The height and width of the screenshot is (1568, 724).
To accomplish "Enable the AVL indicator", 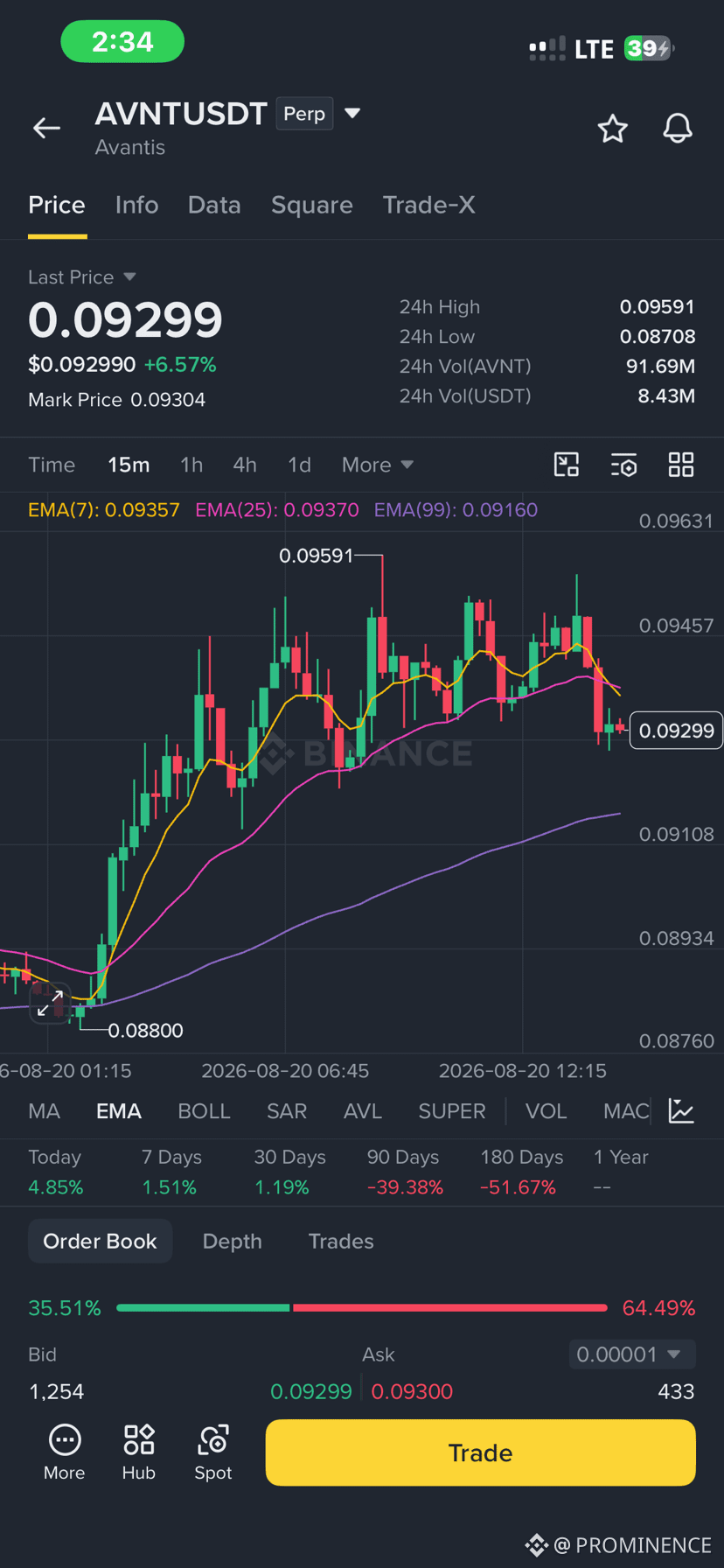I will pyautogui.click(x=363, y=1111).
